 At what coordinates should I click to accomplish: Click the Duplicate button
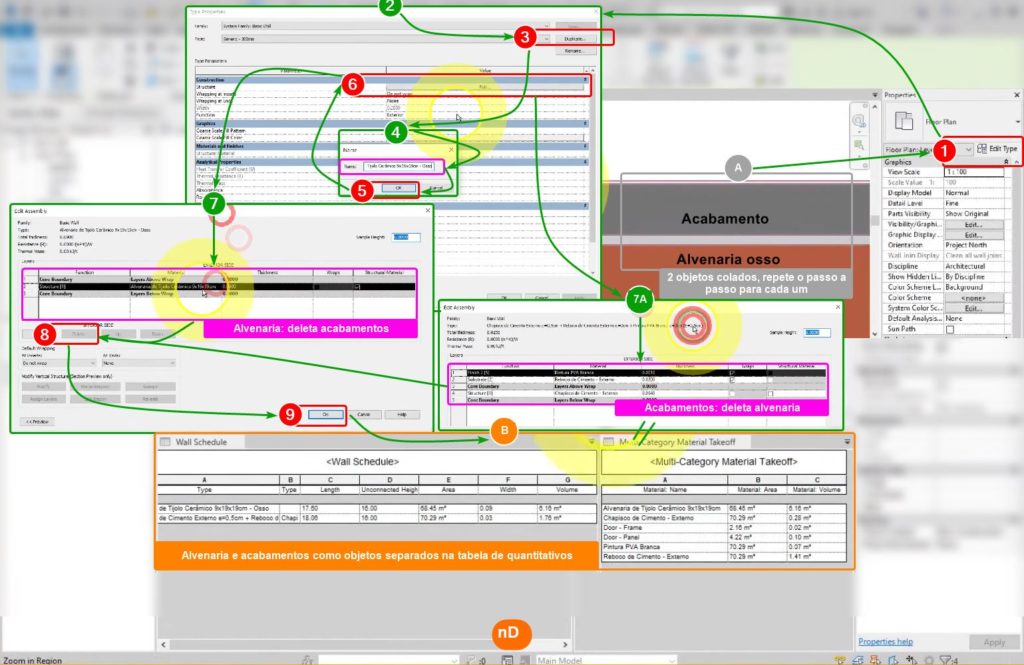[x=573, y=38]
